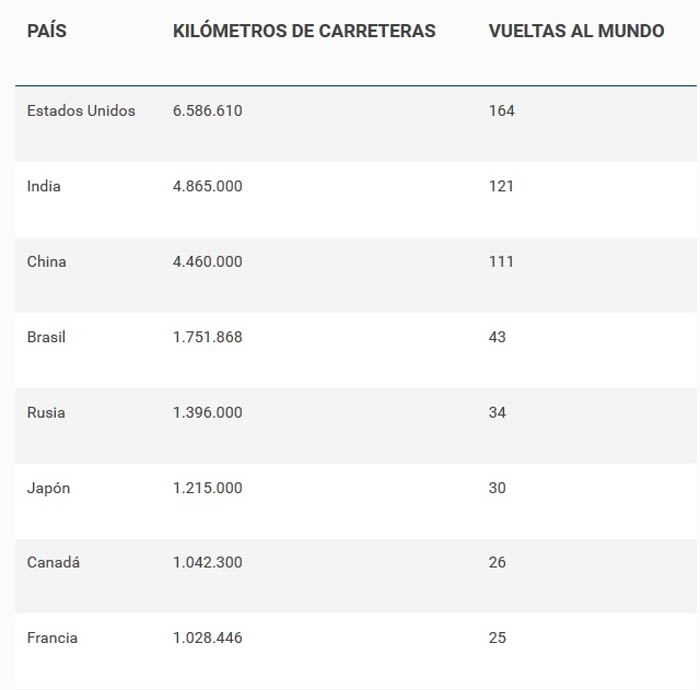Click the China country cell

click(x=46, y=262)
